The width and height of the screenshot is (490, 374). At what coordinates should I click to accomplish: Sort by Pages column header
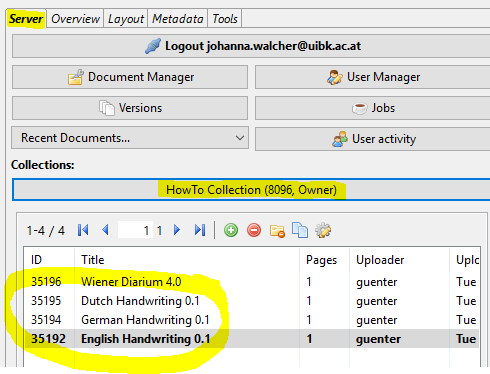[324, 260]
